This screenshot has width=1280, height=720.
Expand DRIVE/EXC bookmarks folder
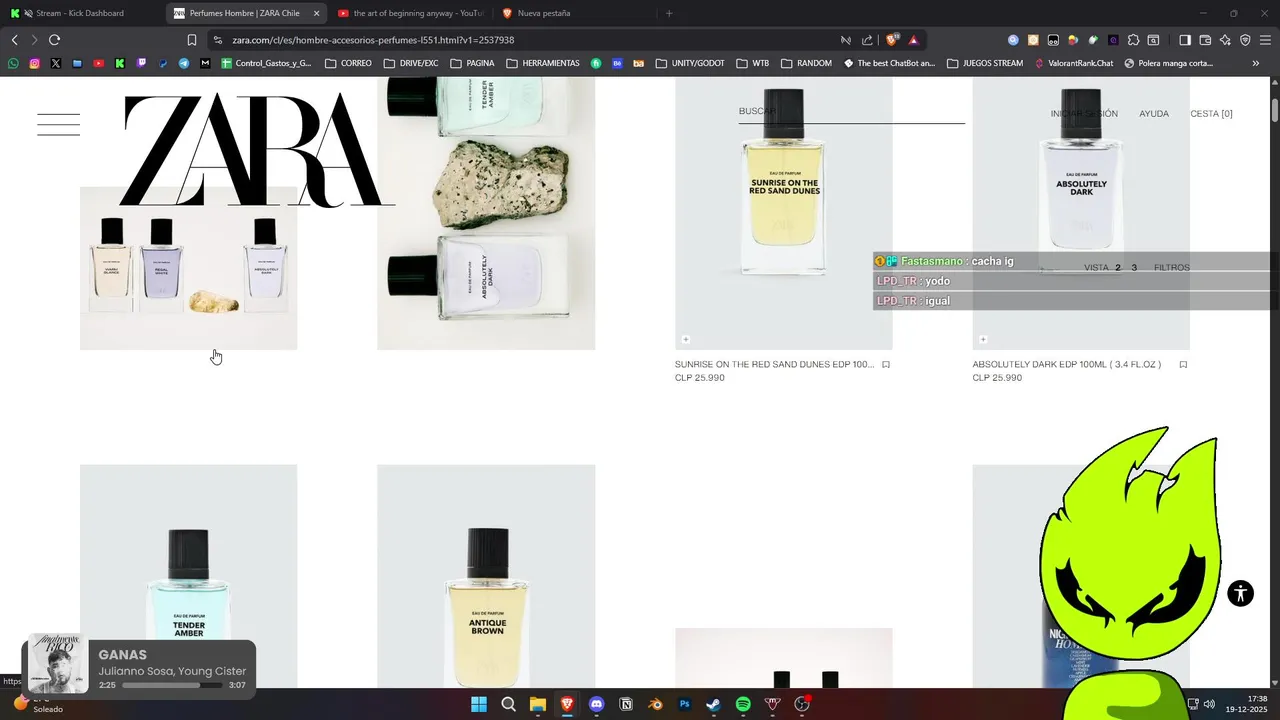pyautogui.click(x=411, y=63)
